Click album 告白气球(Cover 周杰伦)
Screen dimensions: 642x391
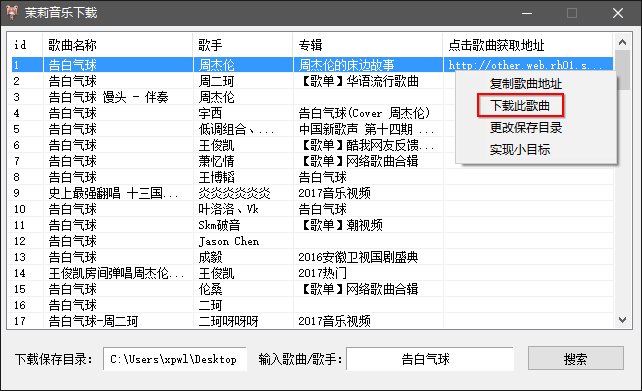coord(364,113)
